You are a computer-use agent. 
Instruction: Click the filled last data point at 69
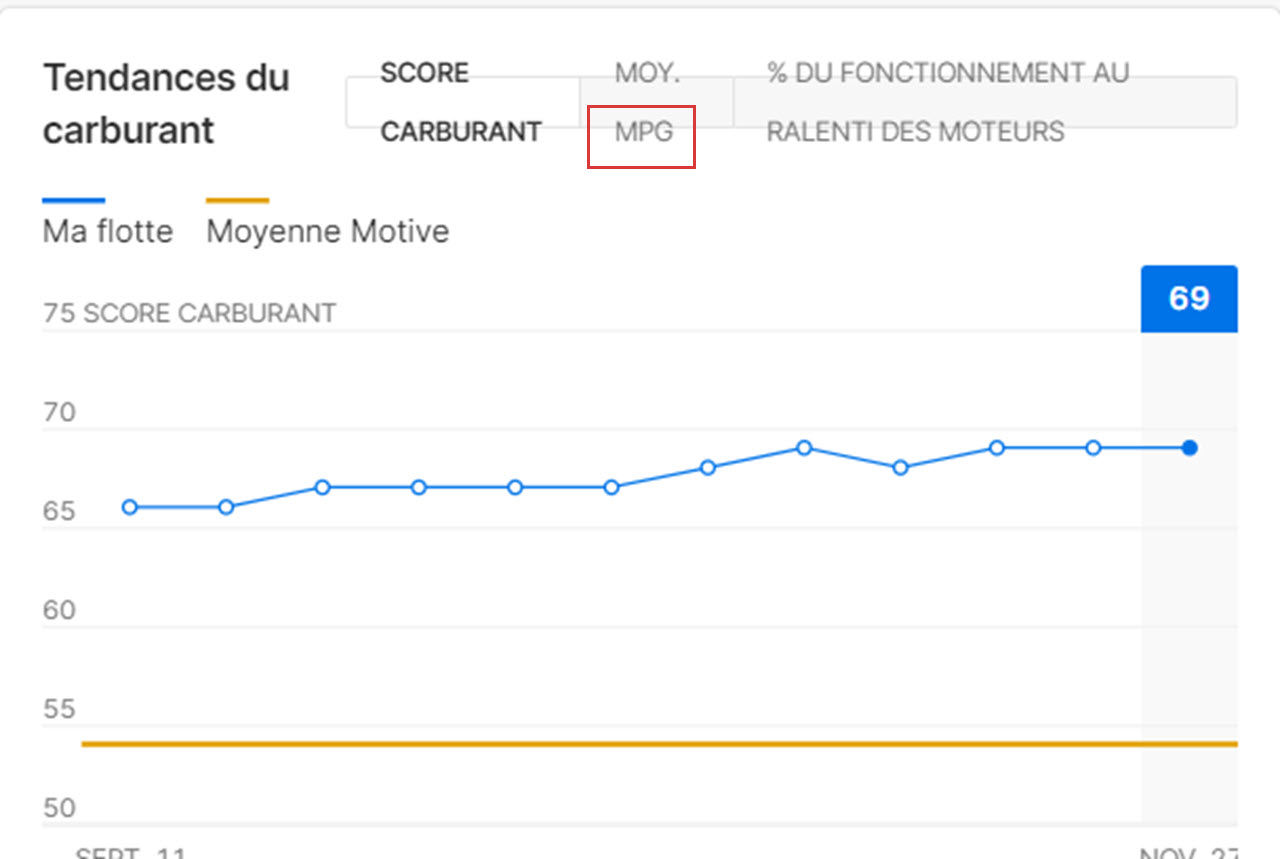1189,448
